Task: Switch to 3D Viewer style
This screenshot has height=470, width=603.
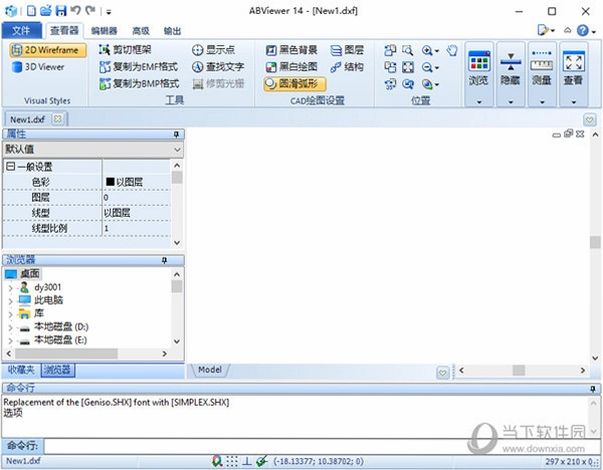Action: (38, 67)
